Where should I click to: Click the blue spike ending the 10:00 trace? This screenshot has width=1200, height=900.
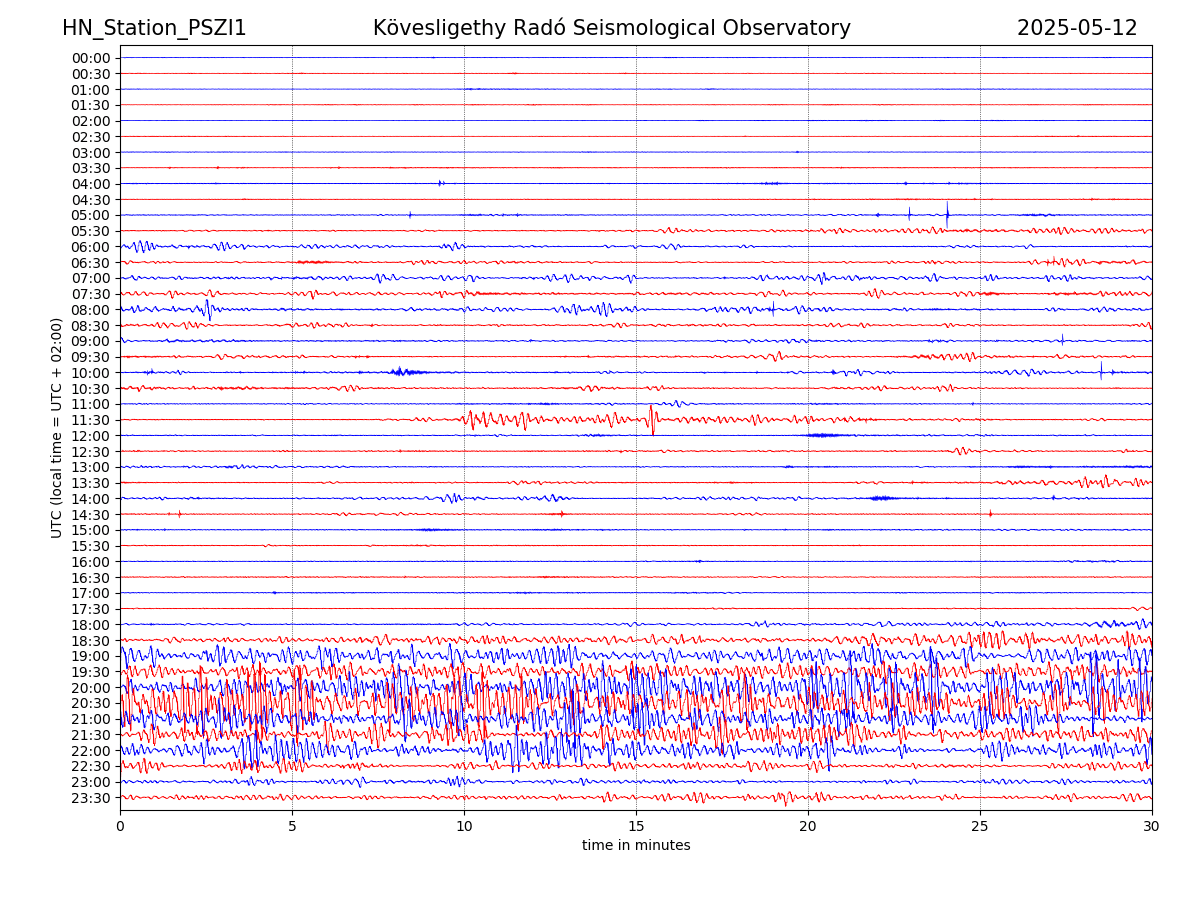[1101, 371]
